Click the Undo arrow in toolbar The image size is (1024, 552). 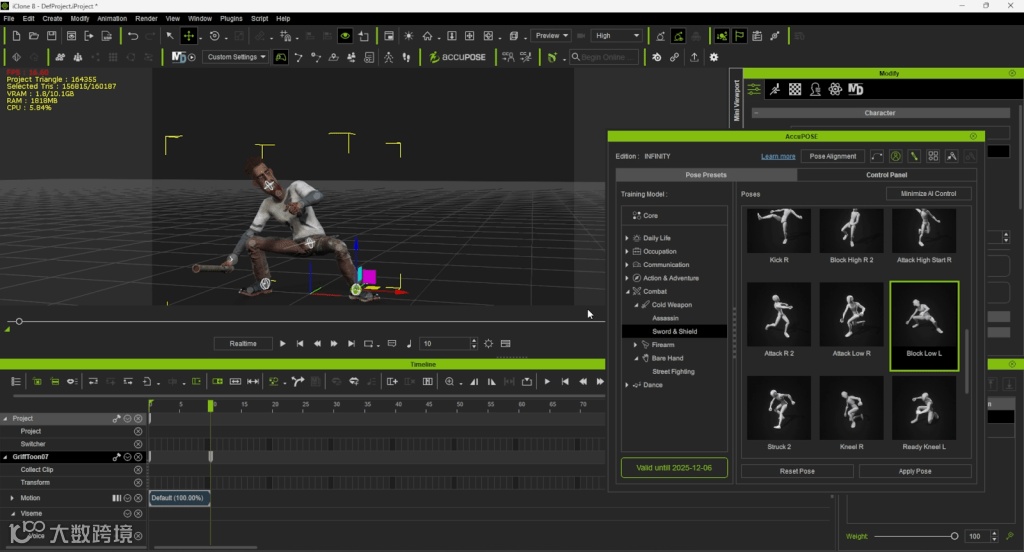(133, 36)
